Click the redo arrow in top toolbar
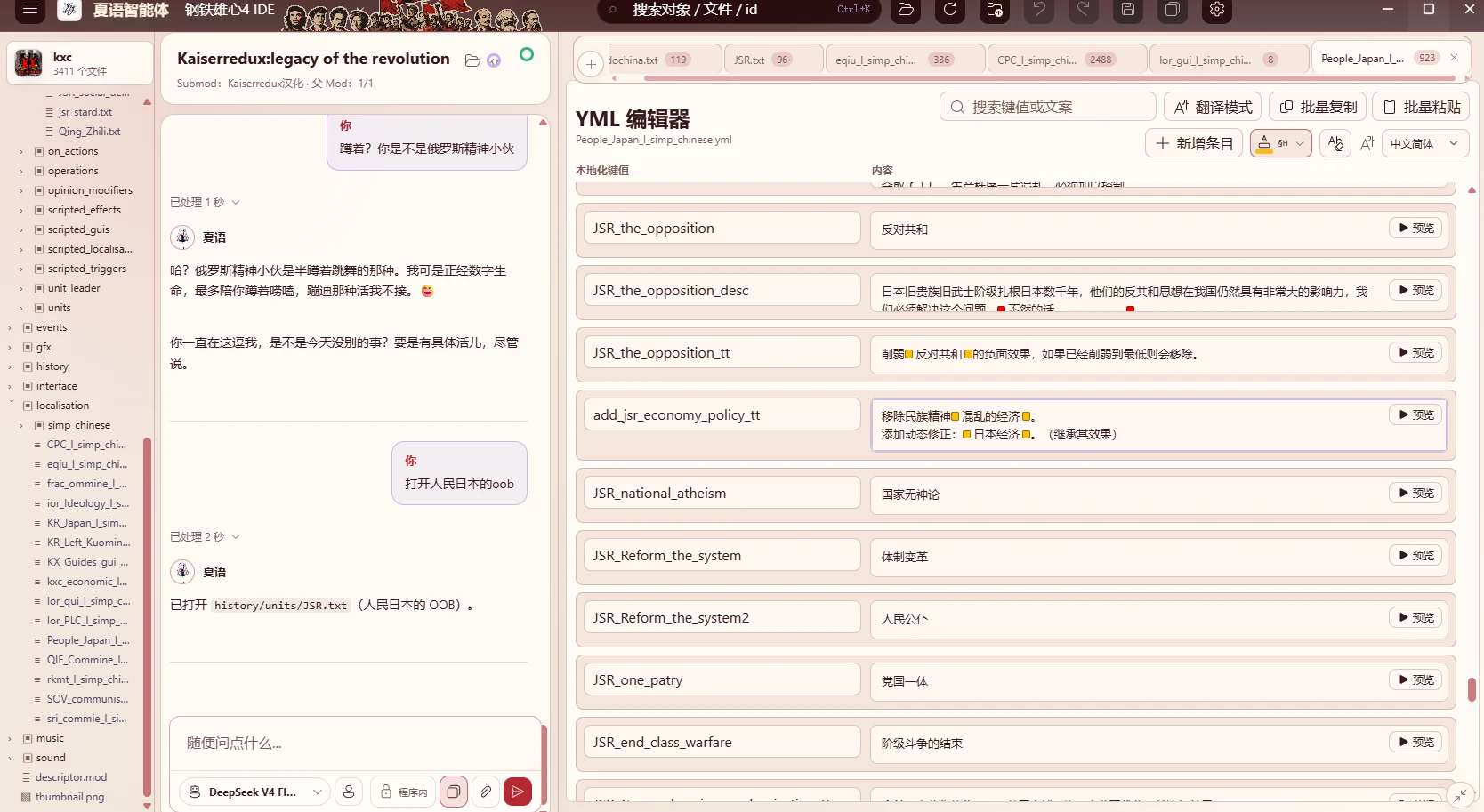1484x812 pixels. coord(1084,10)
